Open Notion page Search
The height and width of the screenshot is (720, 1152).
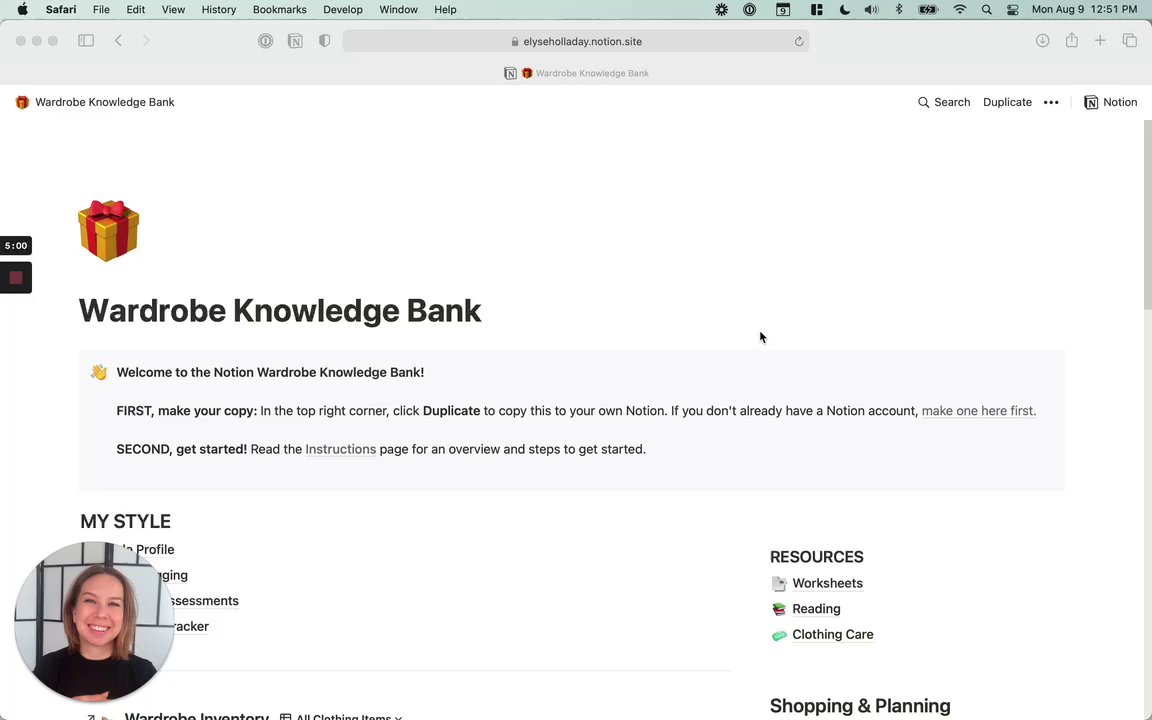944,102
